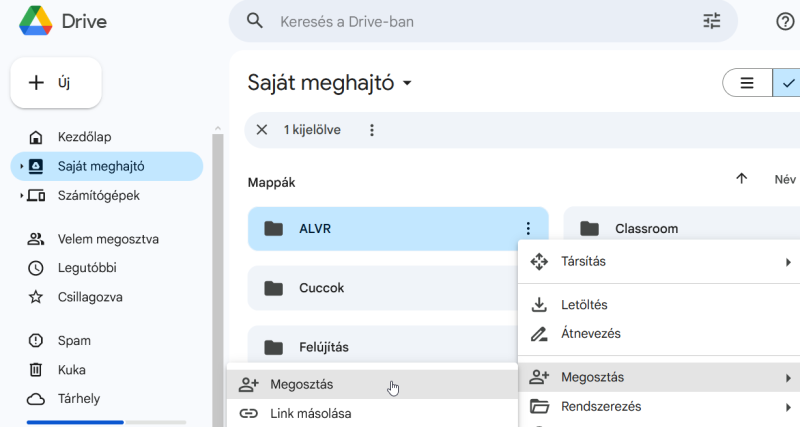Expand the Rendszerezés submenu arrow
The width and height of the screenshot is (800, 427).
pos(788,407)
